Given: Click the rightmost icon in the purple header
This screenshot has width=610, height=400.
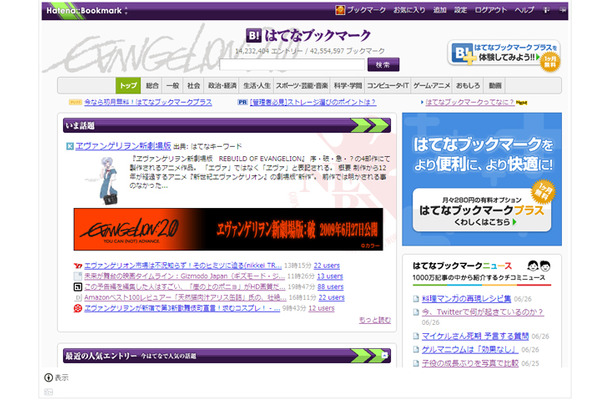Looking at the screenshot, I should [x=563, y=11].
